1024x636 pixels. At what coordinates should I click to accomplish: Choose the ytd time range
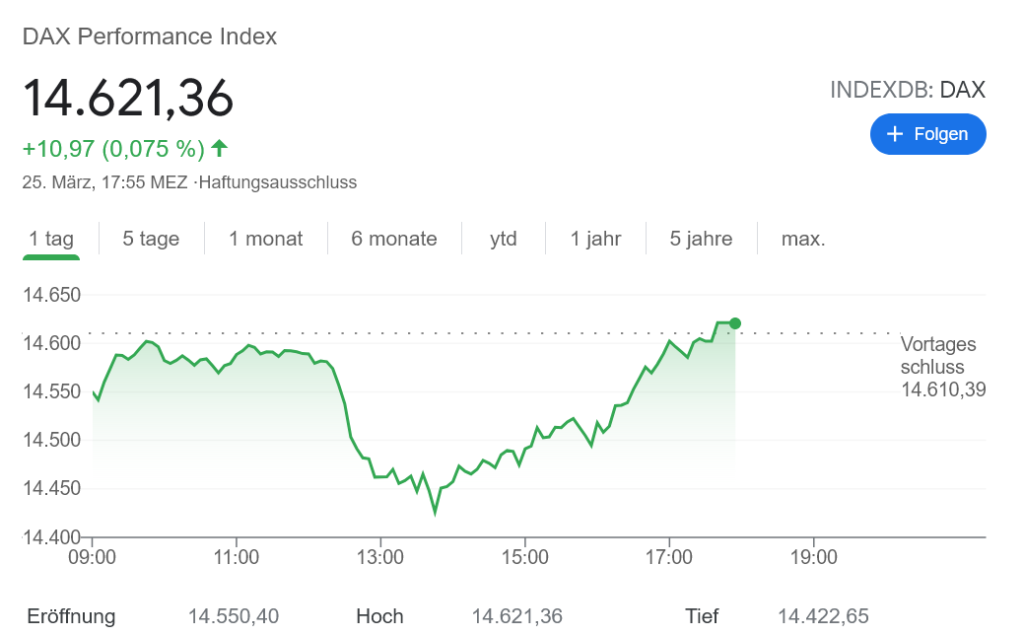coord(503,239)
